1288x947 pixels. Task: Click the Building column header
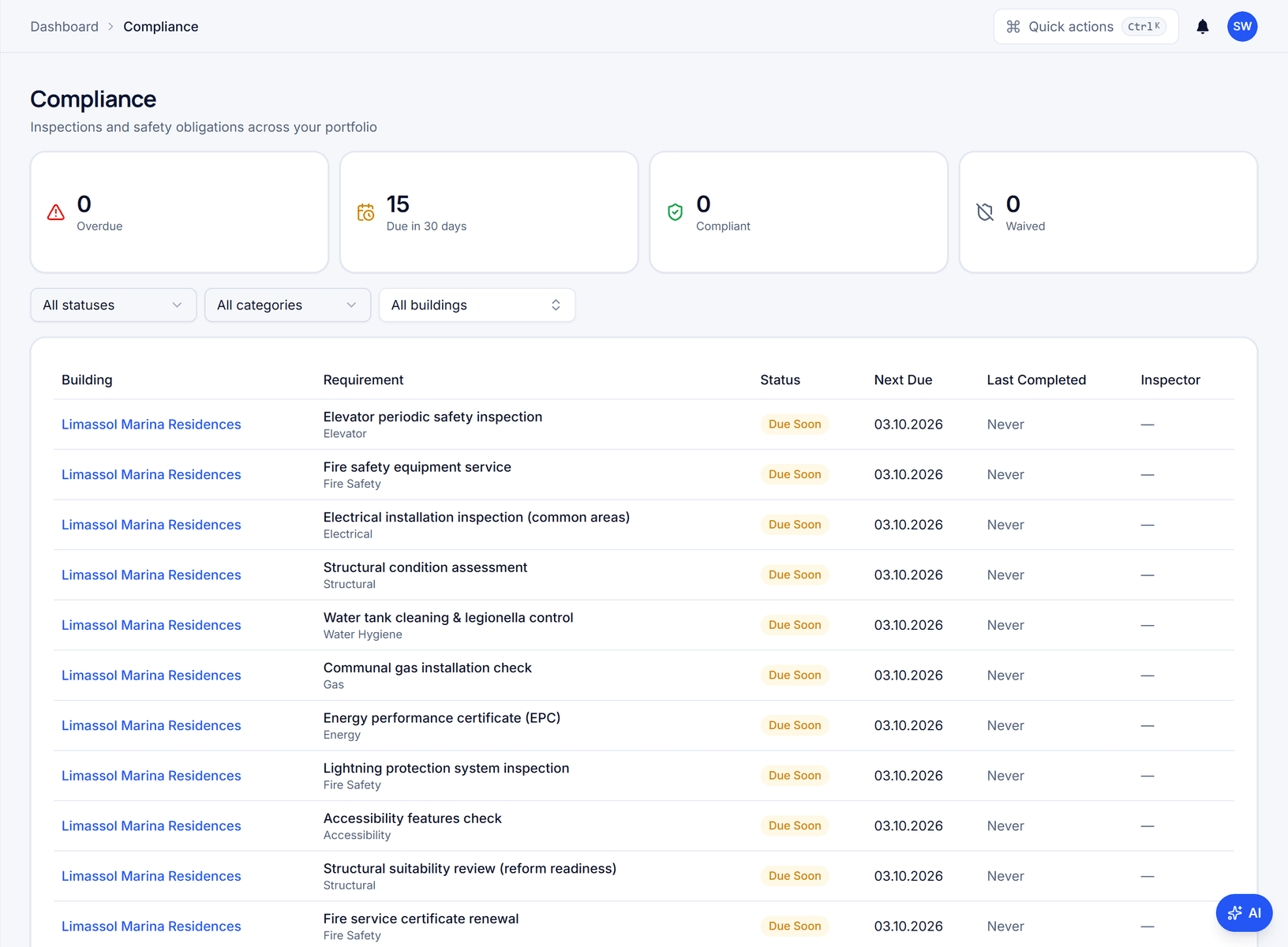pos(87,380)
